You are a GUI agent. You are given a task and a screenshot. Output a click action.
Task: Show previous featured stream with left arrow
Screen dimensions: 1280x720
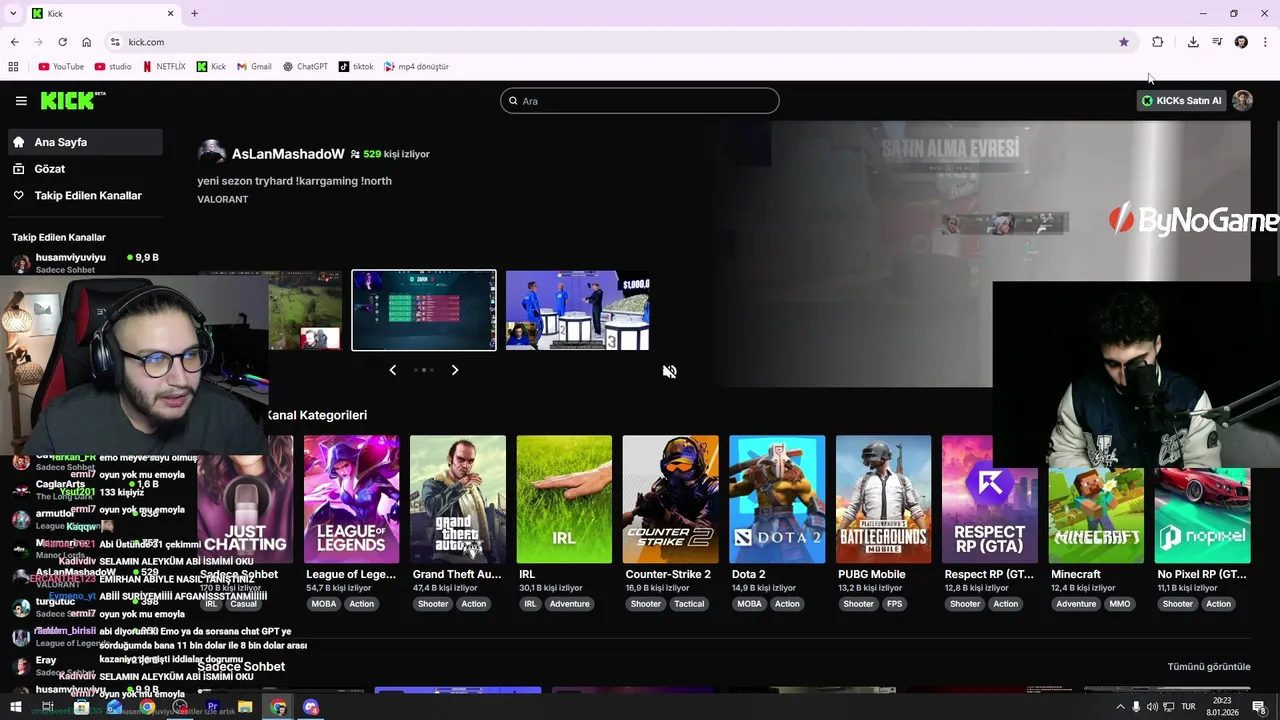pos(392,370)
